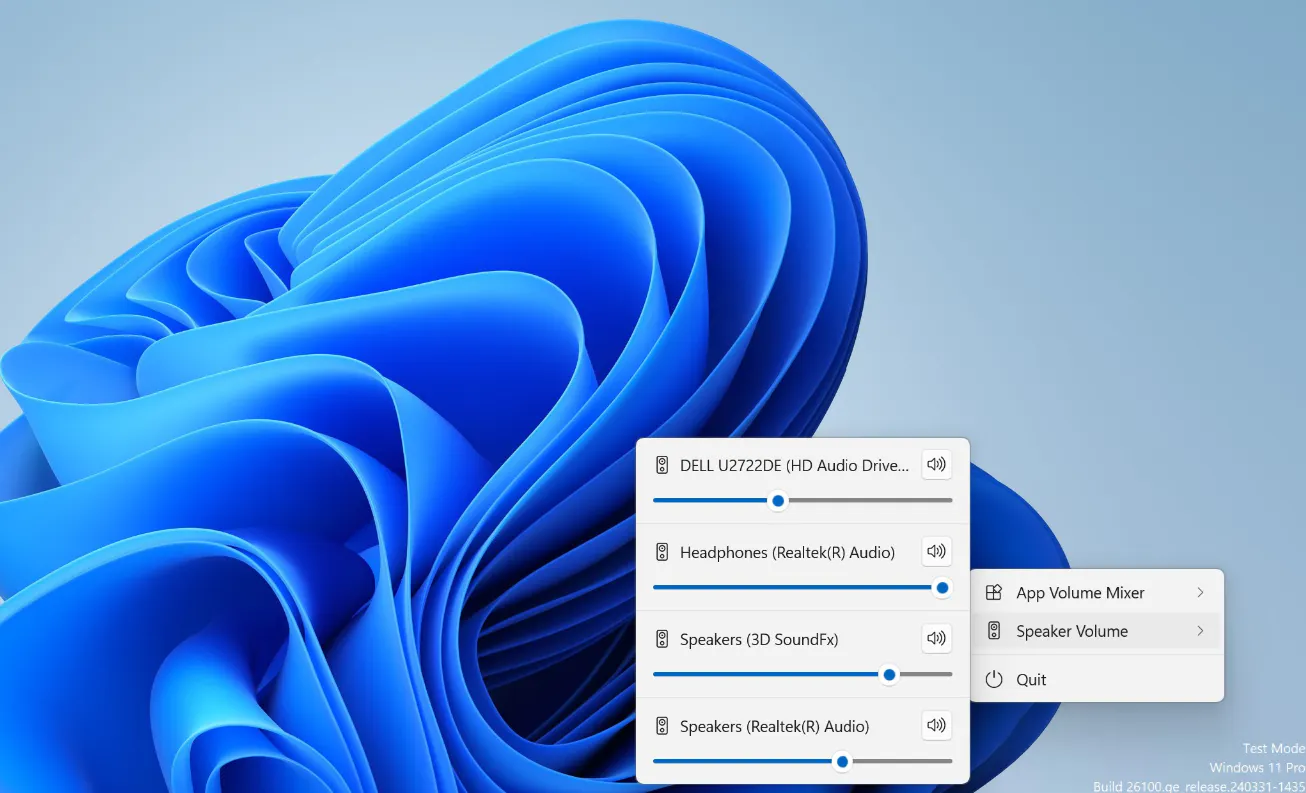Click the "DELL U2722DE (HD Audio Drive..." label
Image resolution: width=1306 pixels, height=793 pixels.
795,465
